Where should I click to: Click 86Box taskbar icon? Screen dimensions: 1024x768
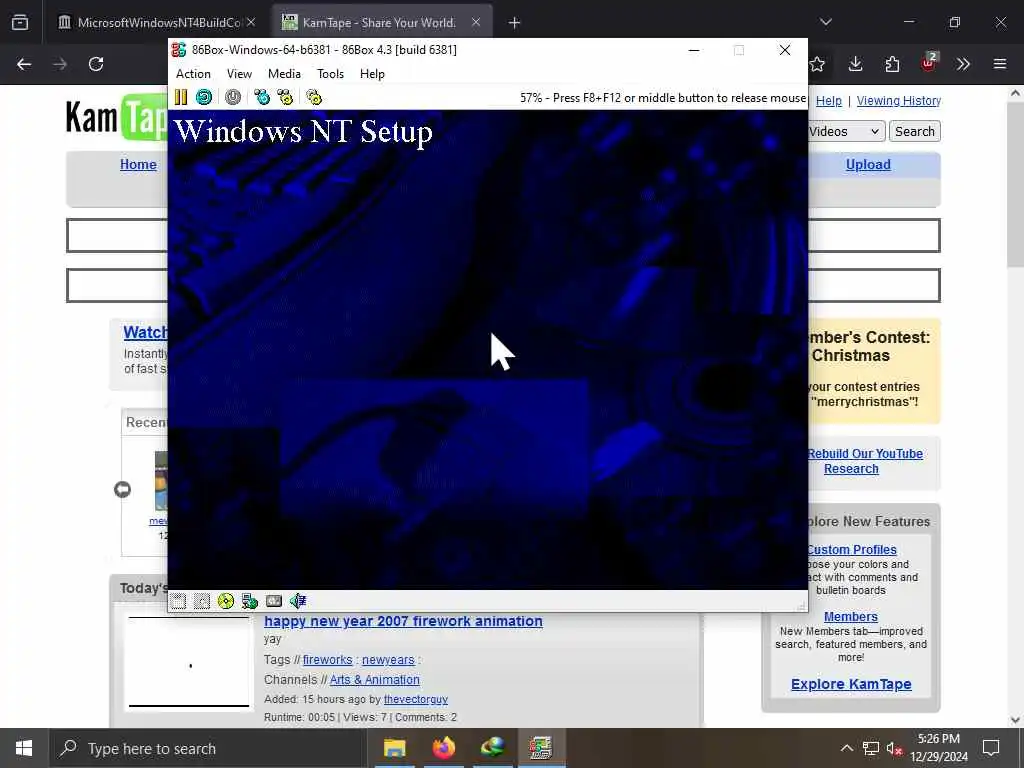541,748
